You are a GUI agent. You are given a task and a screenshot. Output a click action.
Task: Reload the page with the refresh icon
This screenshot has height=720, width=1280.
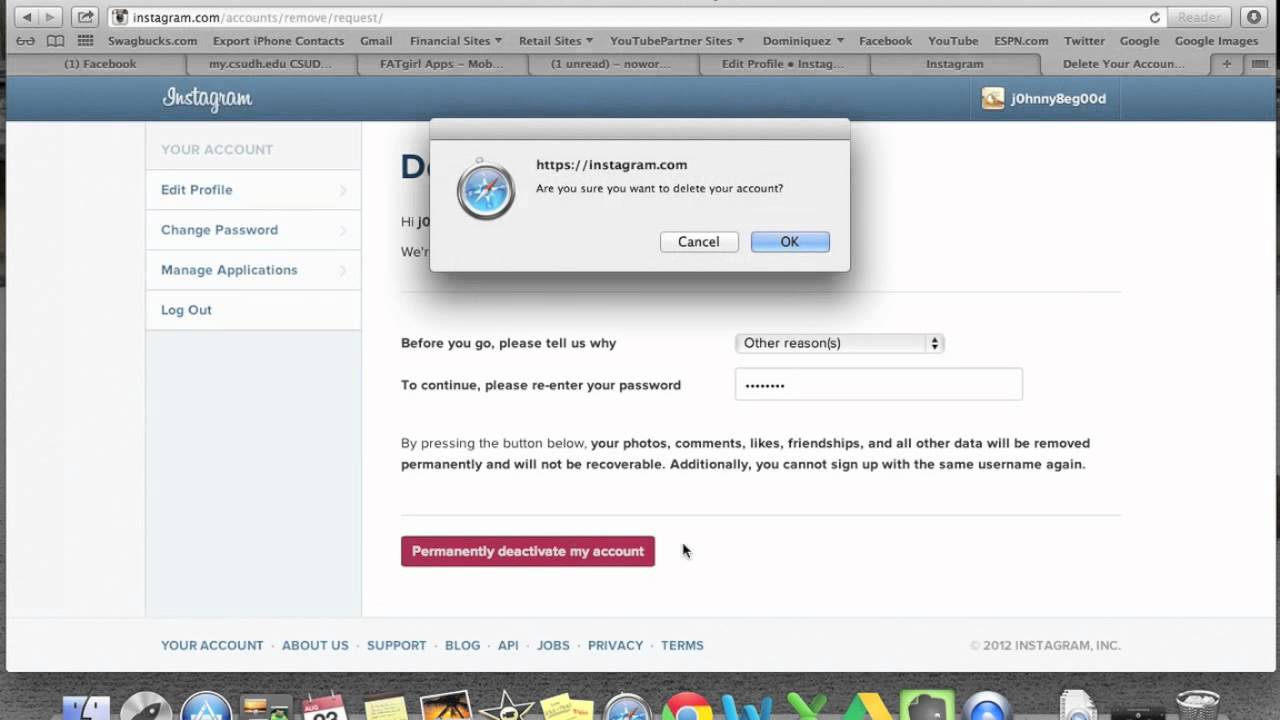[1155, 17]
